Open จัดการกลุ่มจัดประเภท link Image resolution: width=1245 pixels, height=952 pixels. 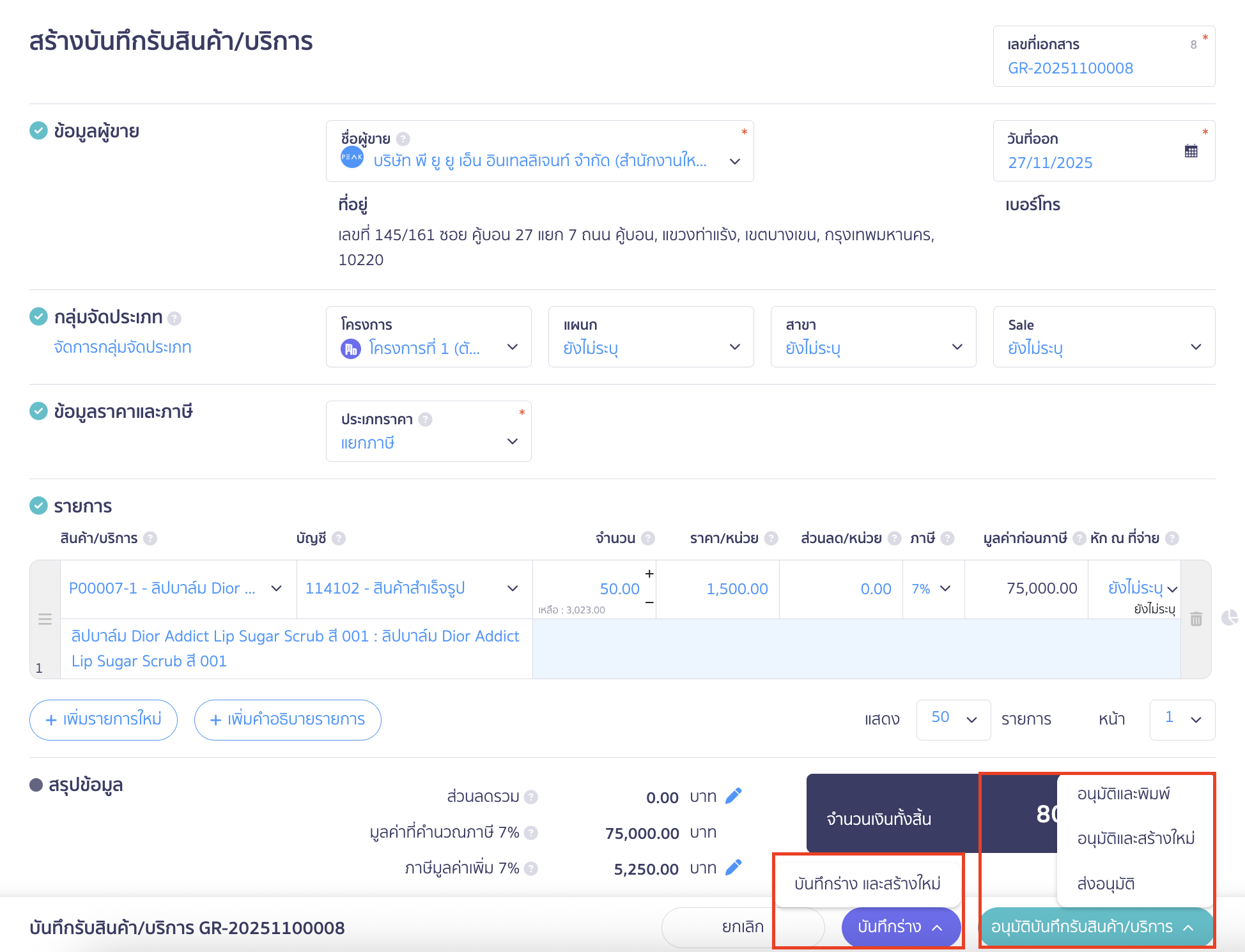coord(123,347)
